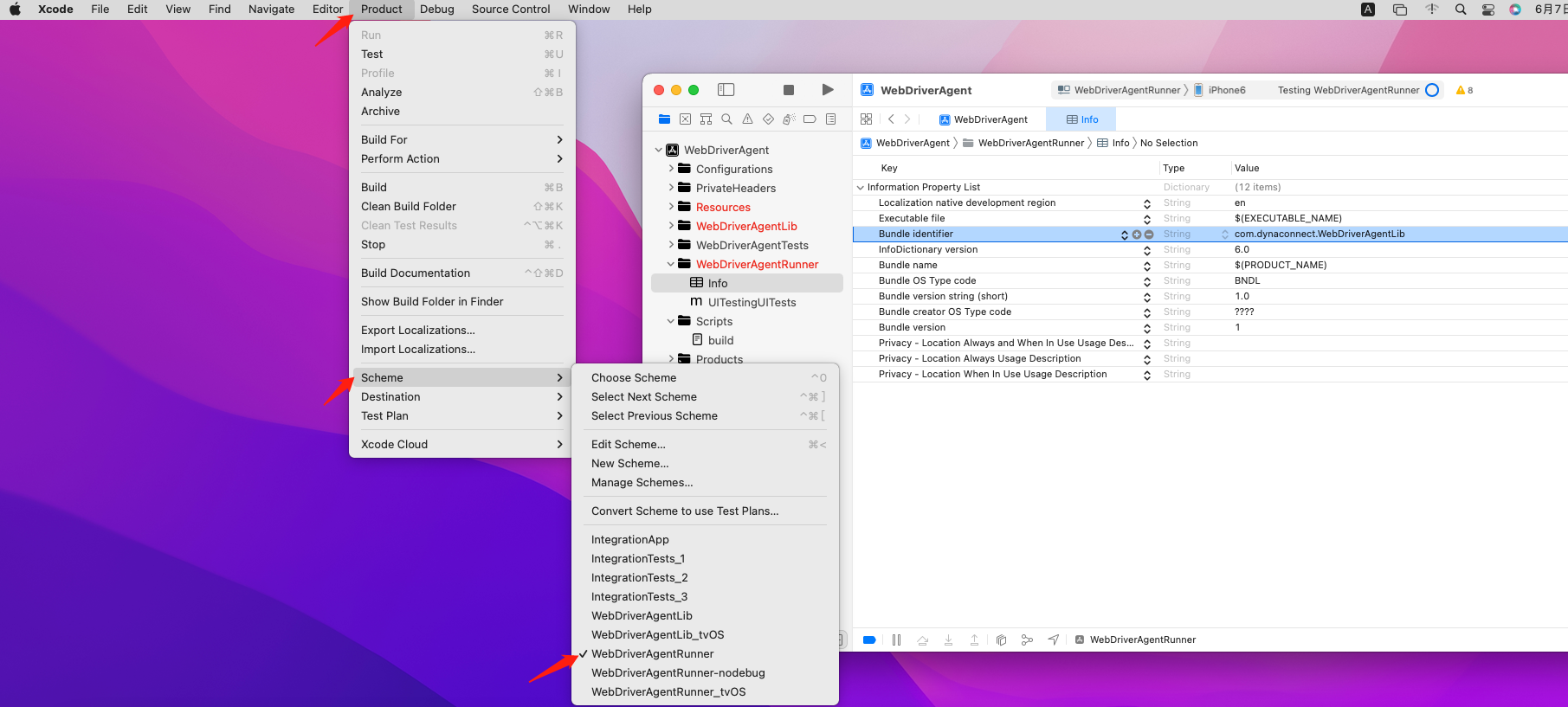The height and width of the screenshot is (707, 1568).
Task: Switch to the WebDriverAgent editor tab
Action: pyautogui.click(x=984, y=119)
